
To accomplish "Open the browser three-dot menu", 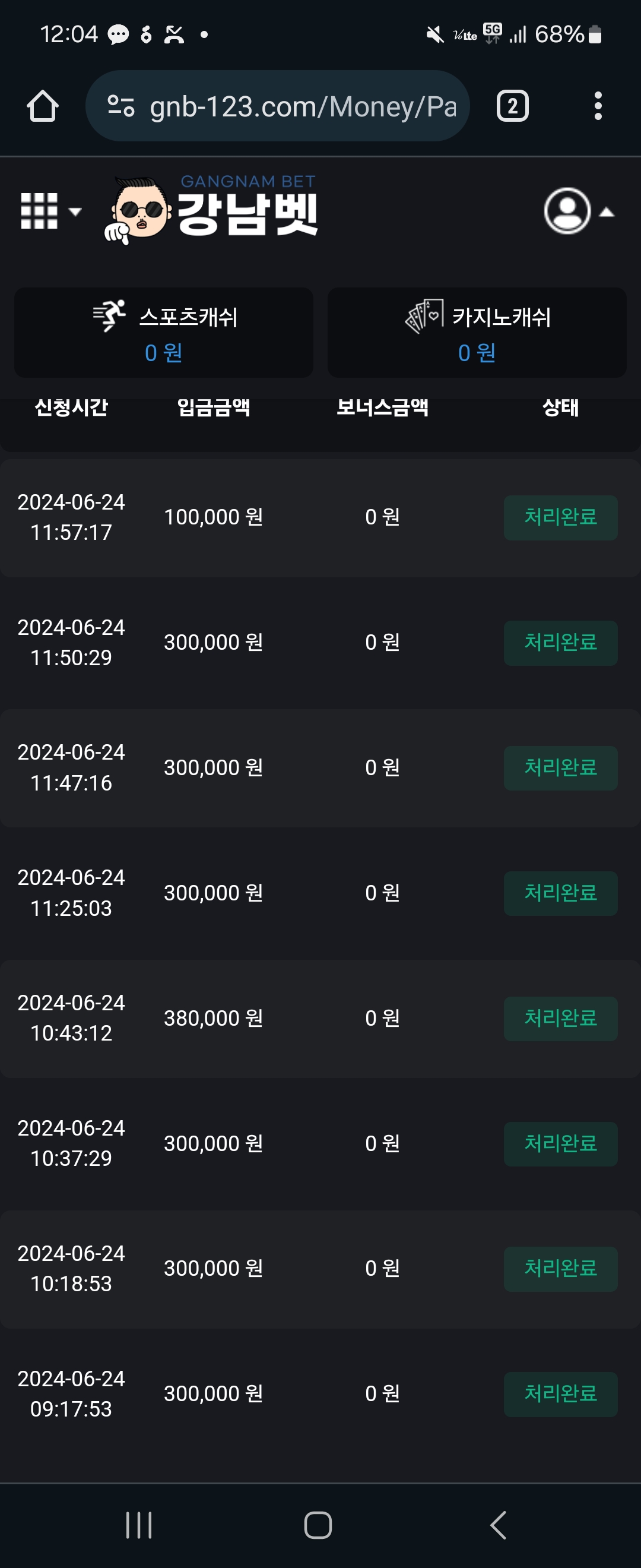I will pos(598,106).
